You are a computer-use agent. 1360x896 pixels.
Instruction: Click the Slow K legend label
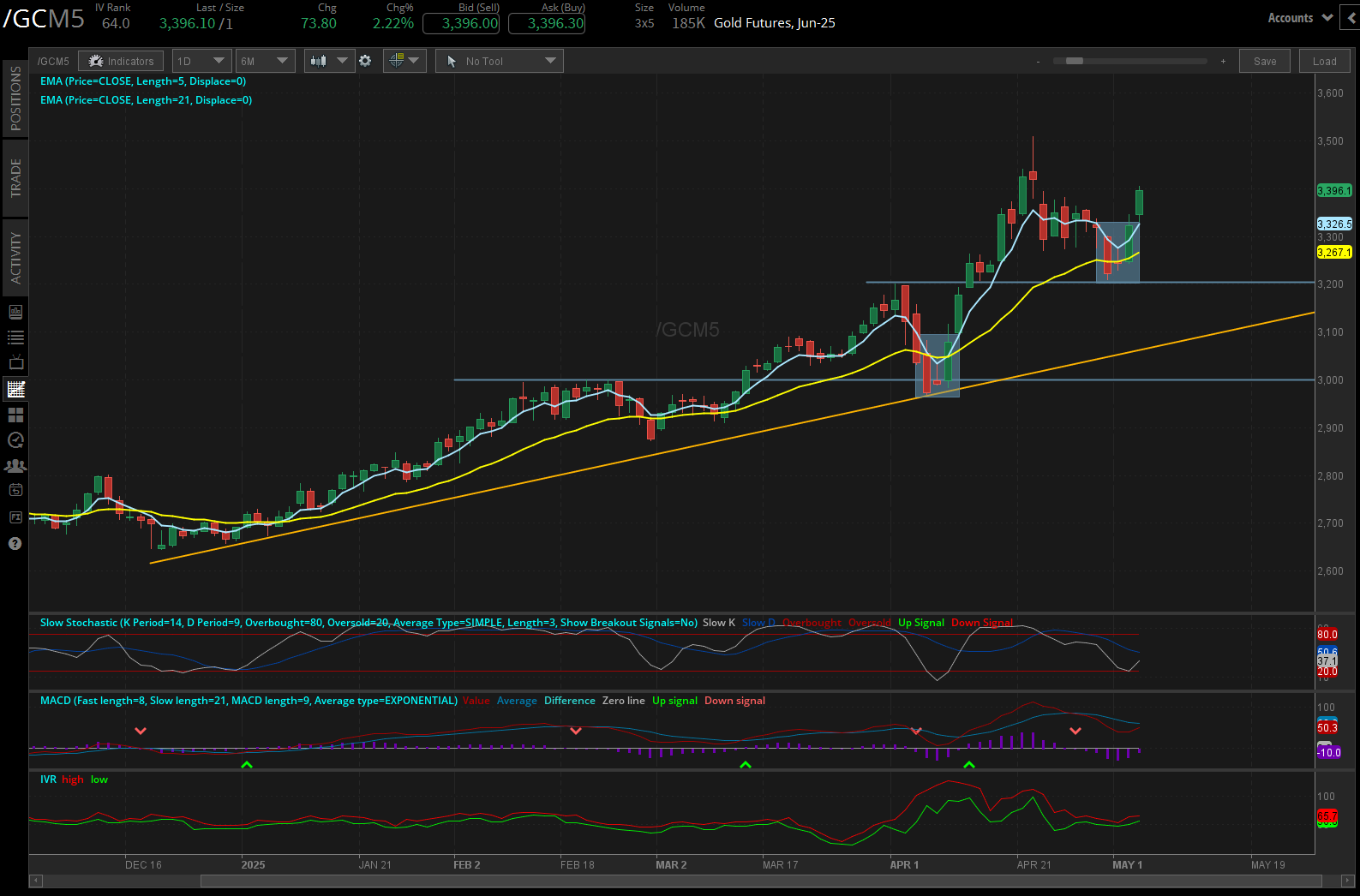tap(719, 623)
